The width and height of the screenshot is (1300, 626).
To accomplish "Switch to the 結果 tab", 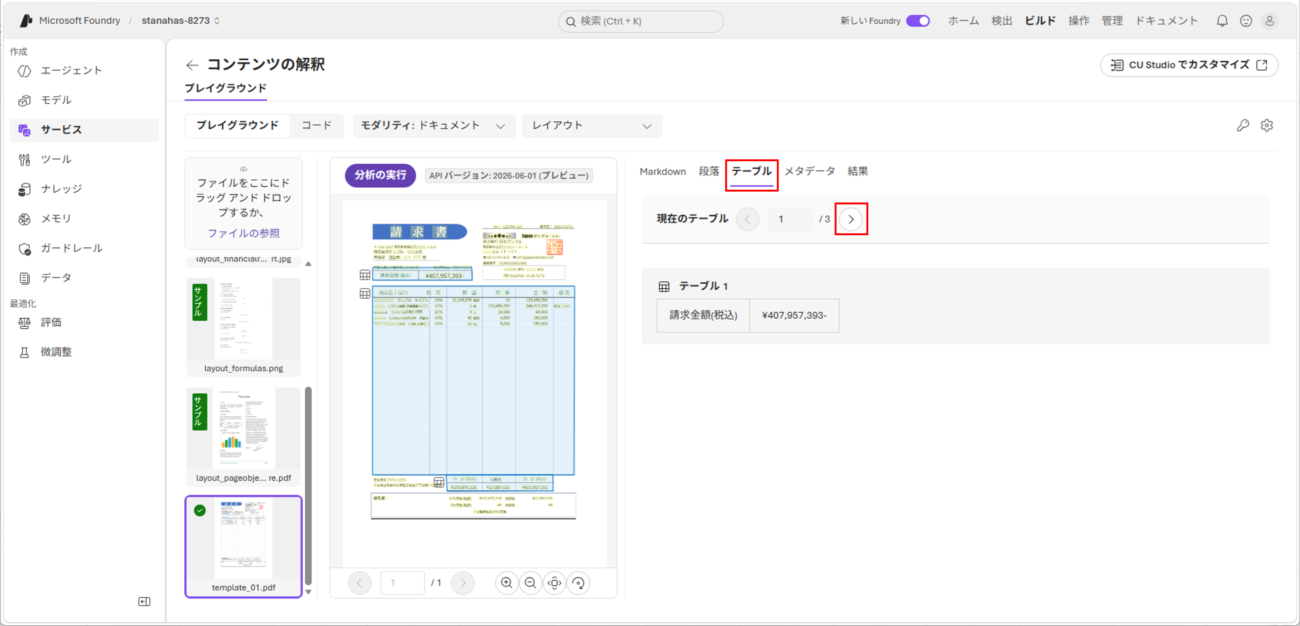I will [x=858, y=171].
